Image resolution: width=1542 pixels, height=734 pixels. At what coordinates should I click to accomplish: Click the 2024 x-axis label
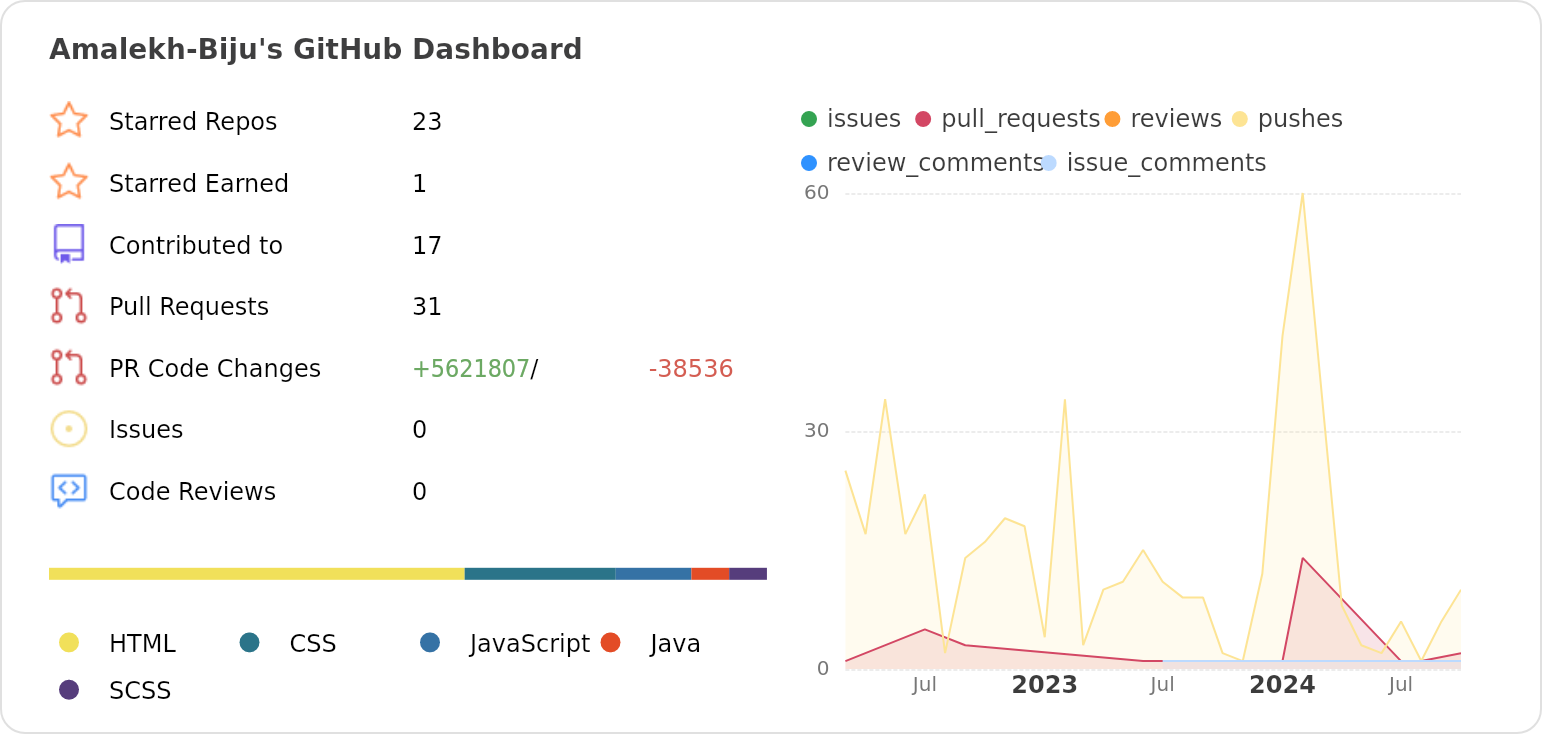[x=1282, y=685]
